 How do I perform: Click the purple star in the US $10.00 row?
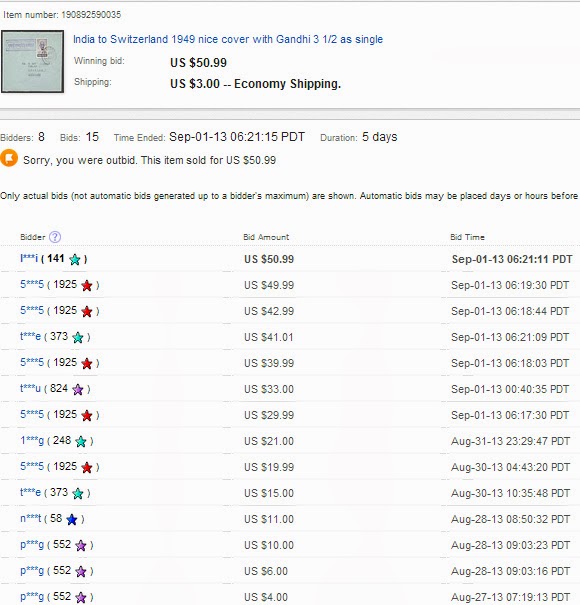point(81,546)
